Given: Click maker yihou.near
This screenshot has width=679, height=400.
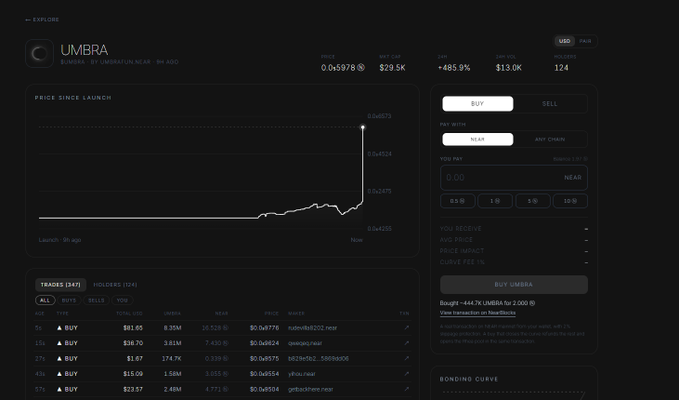Looking at the screenshot, I should click(x=302, y=374).
